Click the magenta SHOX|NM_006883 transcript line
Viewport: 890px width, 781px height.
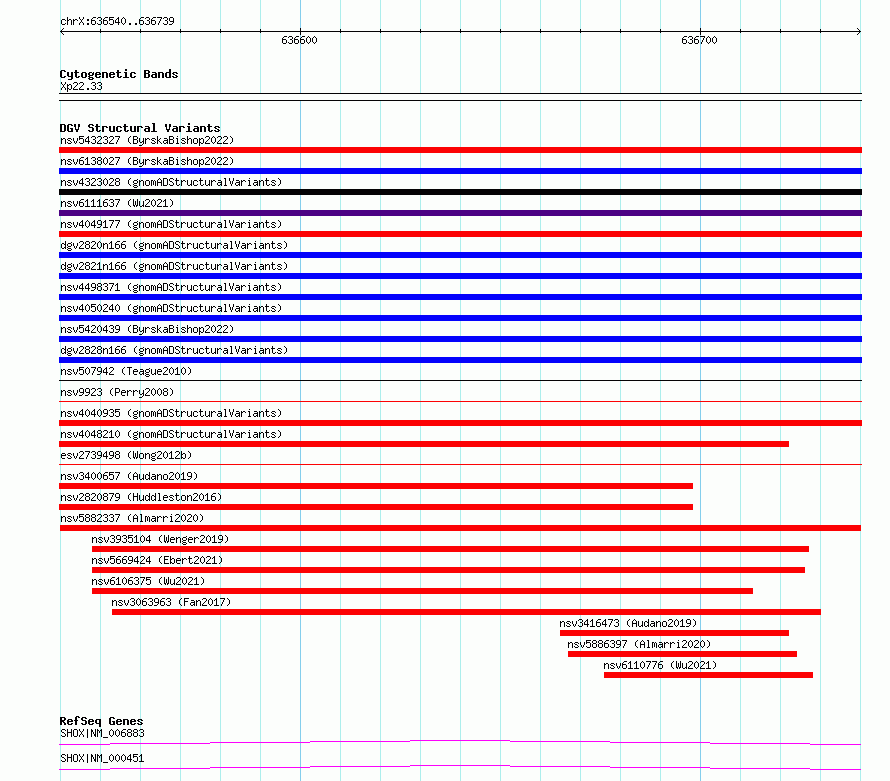[460, 742]
